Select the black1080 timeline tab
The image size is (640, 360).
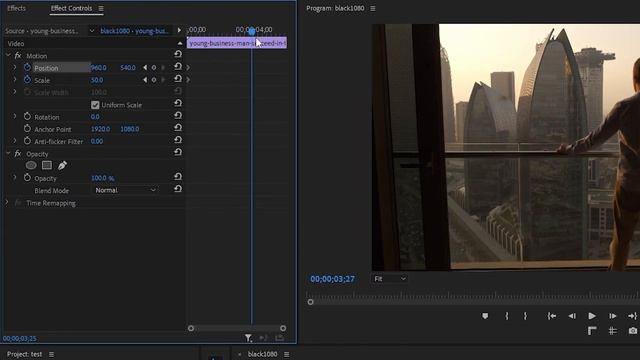(x=262, y=354)
